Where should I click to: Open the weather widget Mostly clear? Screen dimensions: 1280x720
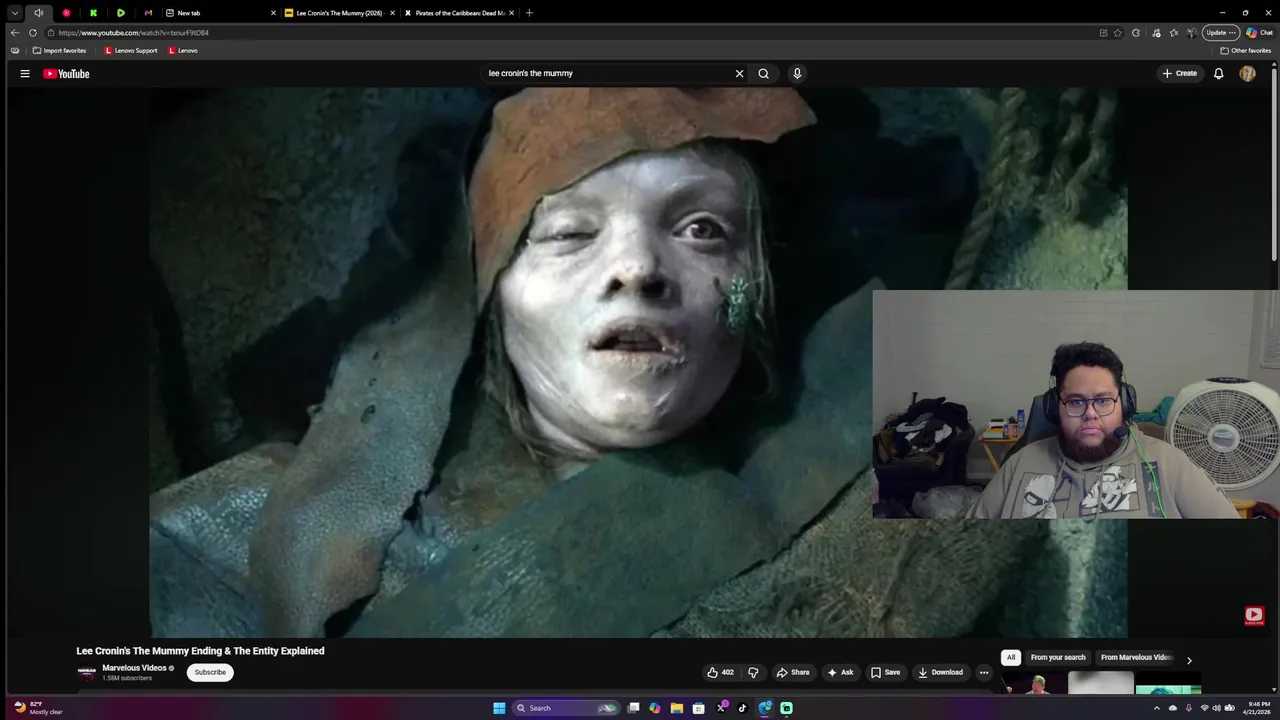click(x=38, y=708)
